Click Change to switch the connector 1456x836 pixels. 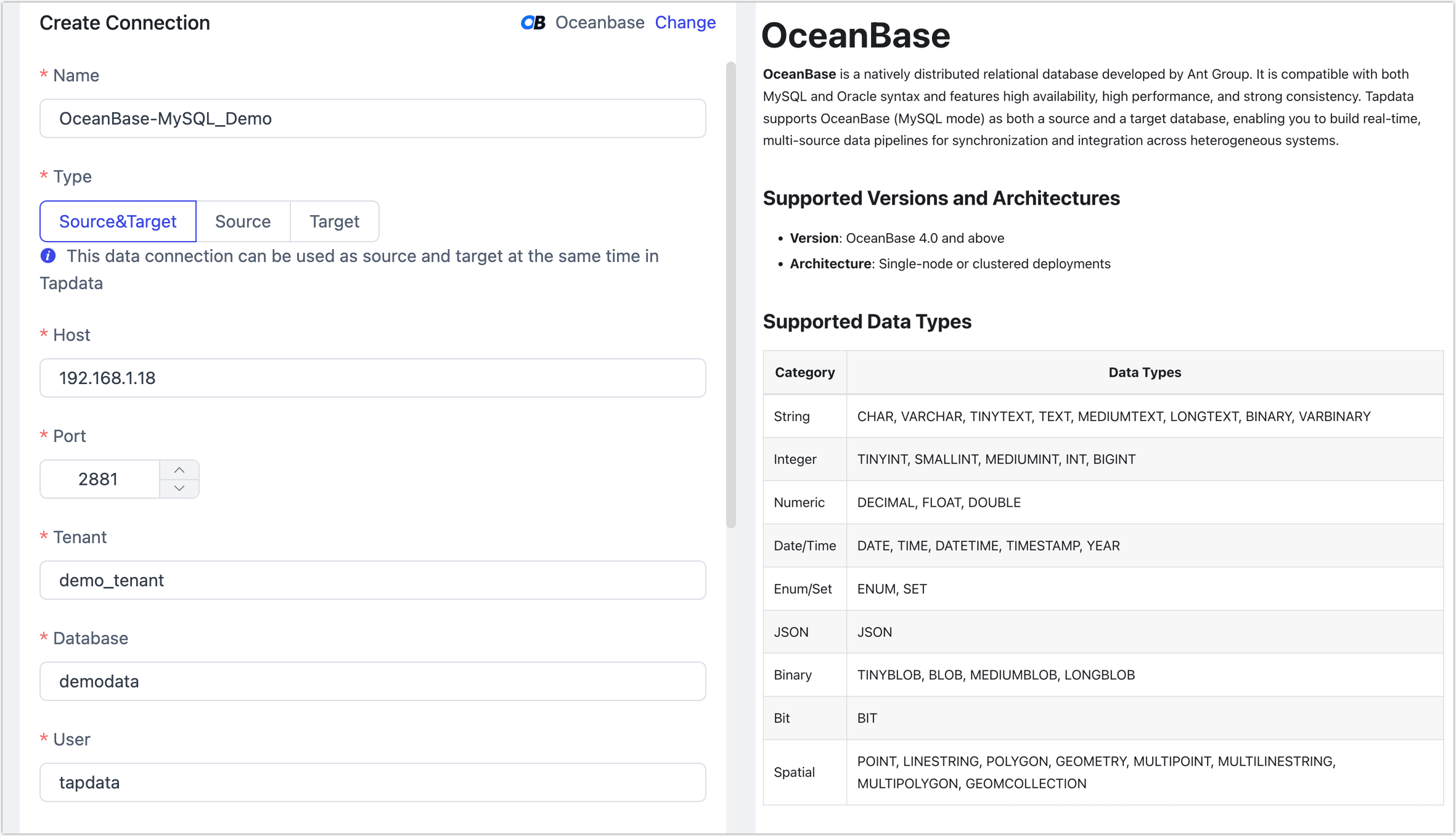tap(685, 22)
